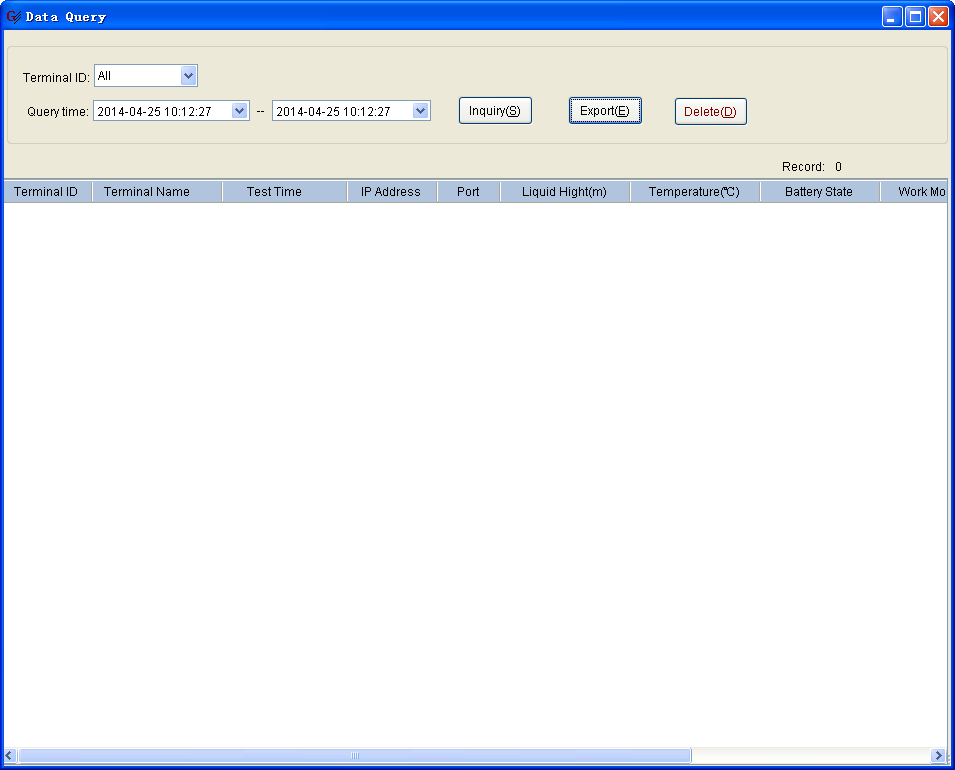Click the red Delete(D) button
This screenshot has height=770, width=955.
(x=710, y=112)
